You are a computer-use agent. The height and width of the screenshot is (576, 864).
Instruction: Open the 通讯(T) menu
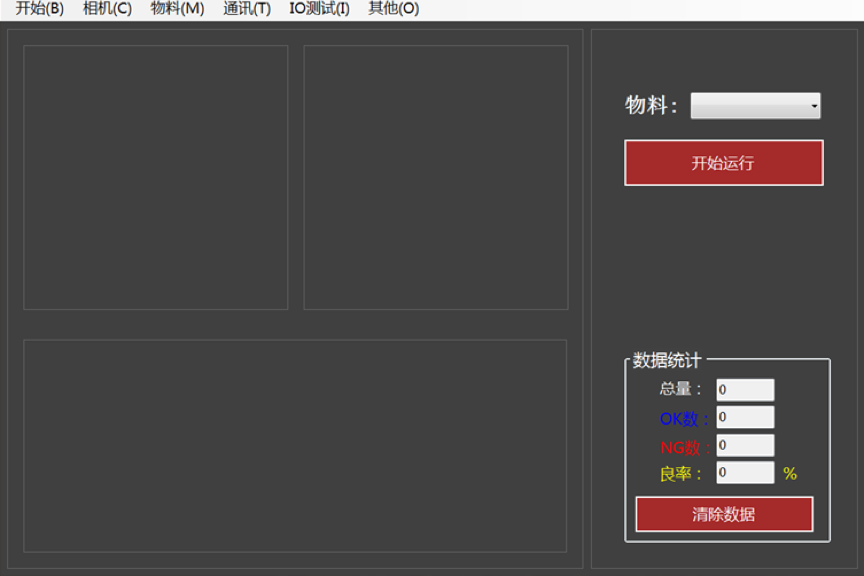pyautogui.click(x=247, y=9)
